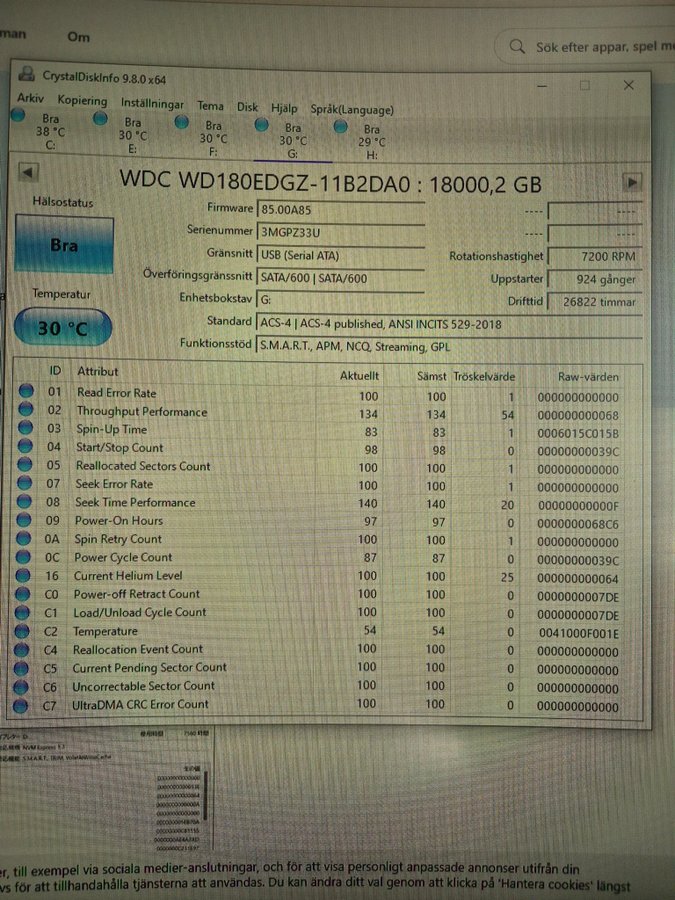Open the Tema menu

pos(210,106)
